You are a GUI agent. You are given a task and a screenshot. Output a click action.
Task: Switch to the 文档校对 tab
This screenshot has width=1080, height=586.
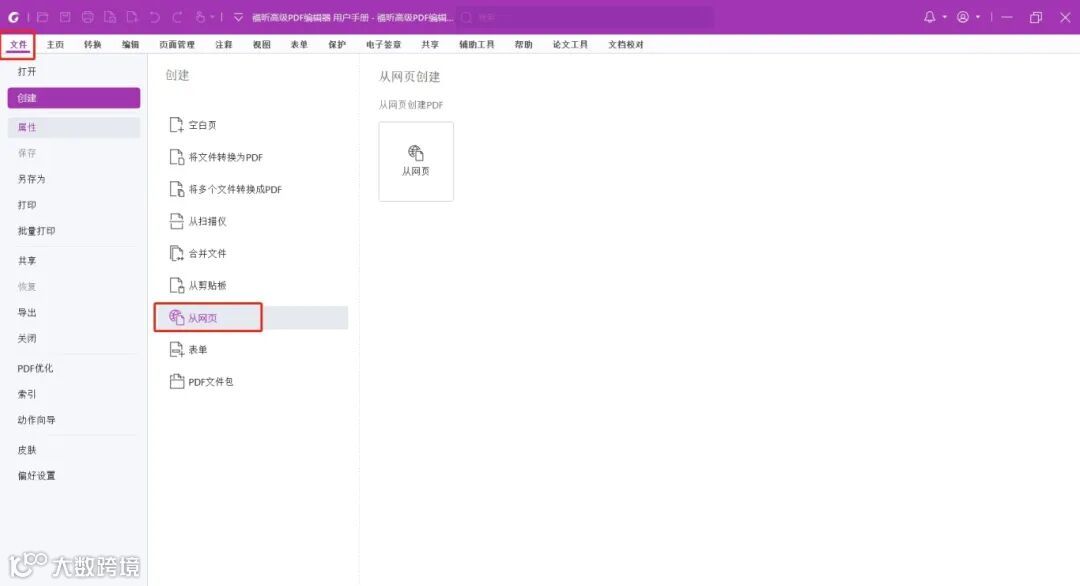(x=626, y=45)
